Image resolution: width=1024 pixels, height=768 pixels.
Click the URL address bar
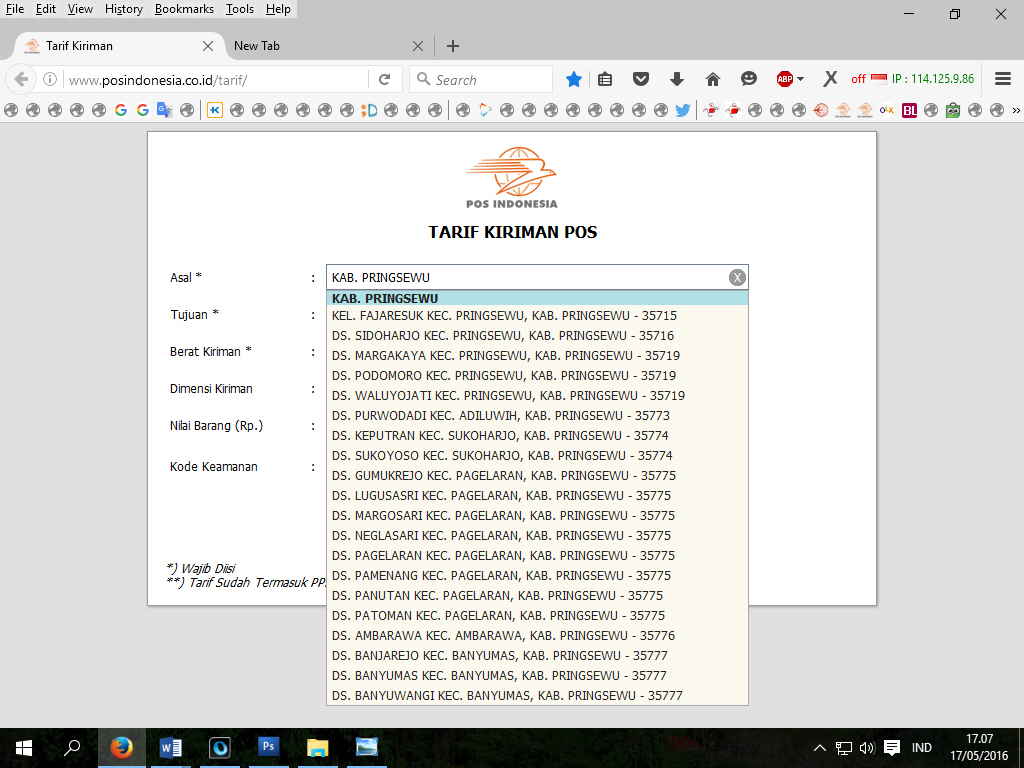(x=216, y=80)
